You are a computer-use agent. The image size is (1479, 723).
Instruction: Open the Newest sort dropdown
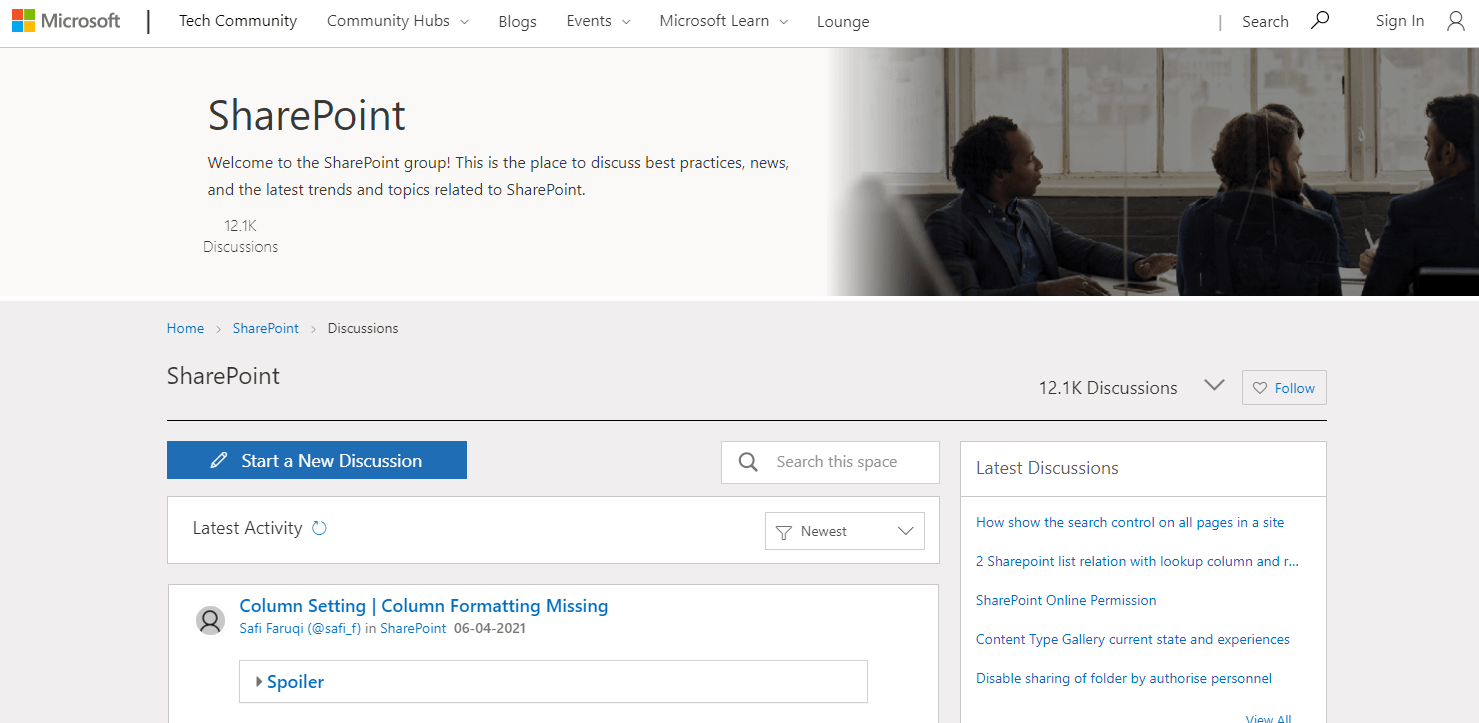pos(845,531)
